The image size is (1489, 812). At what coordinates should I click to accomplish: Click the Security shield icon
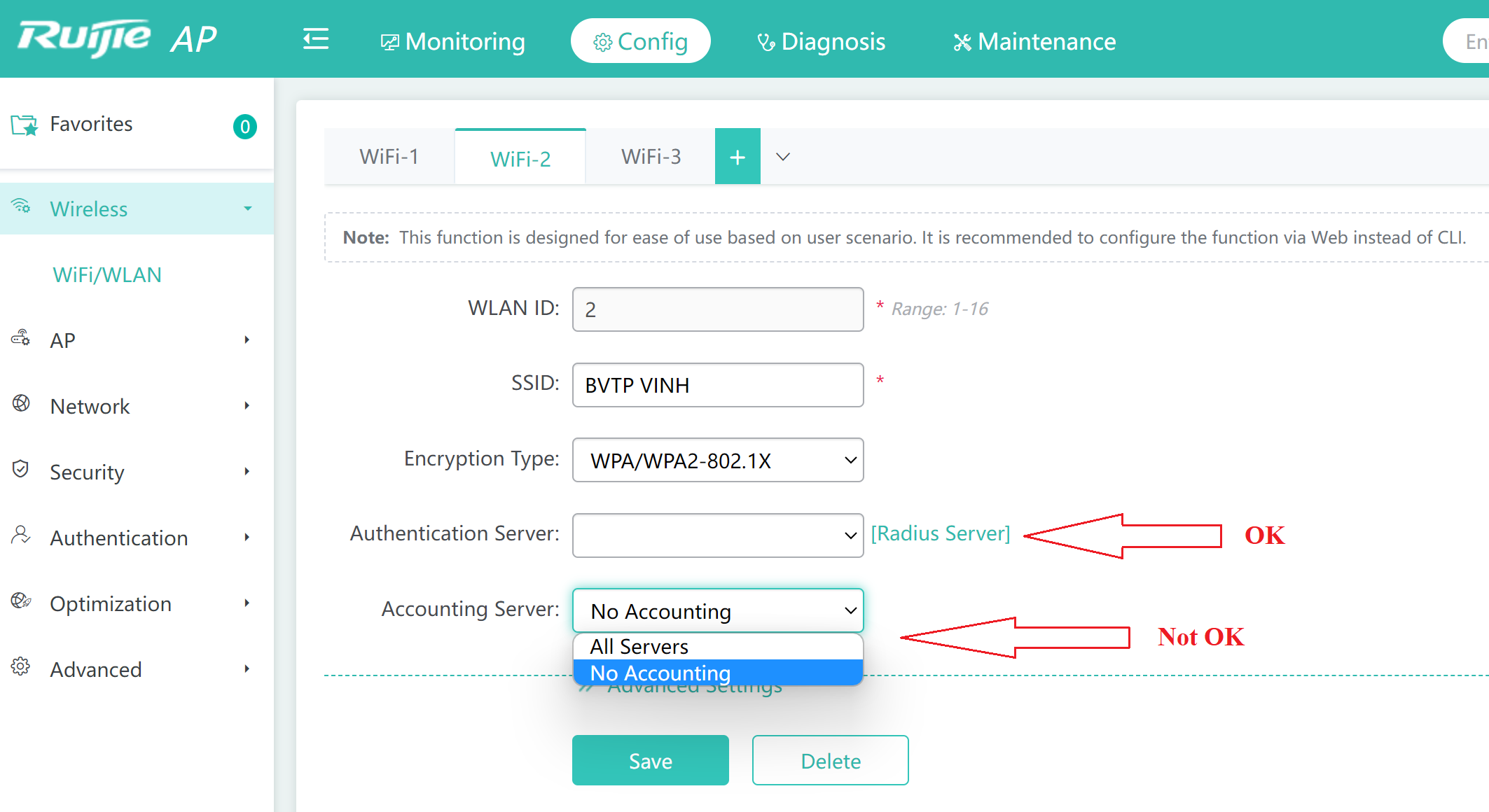[x=21, y=470]
